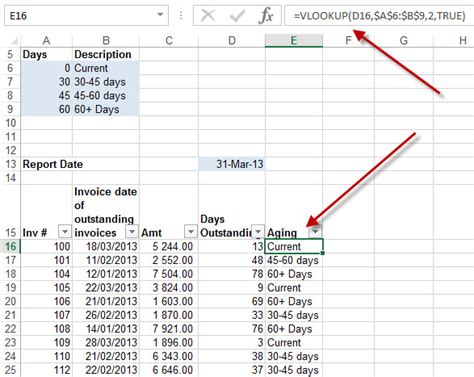Select row 16 header
The width and height of the screenshot is (474, 377).
tap(10, 246)
